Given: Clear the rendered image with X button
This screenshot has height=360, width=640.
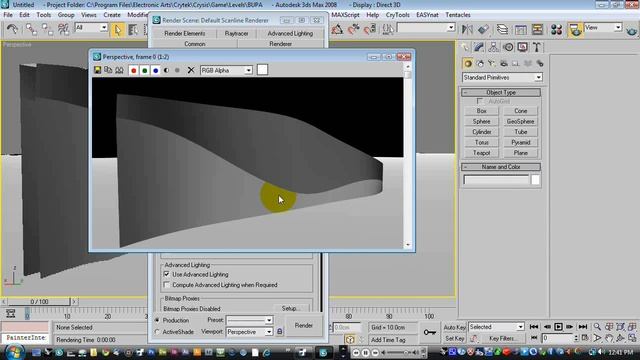Looking at the screenshot, I should click(x=191, y=70).
